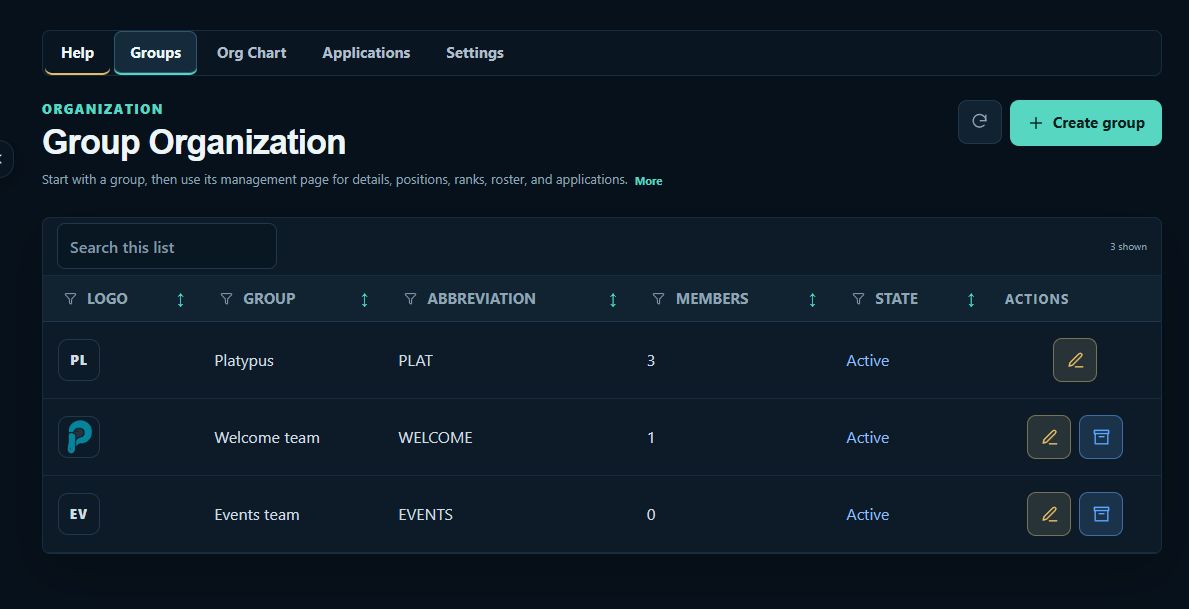The height and width of the screenshot is (609, 1189).
Task: Click the PL logo of Platypus
Action: click(x=79, y=360)
